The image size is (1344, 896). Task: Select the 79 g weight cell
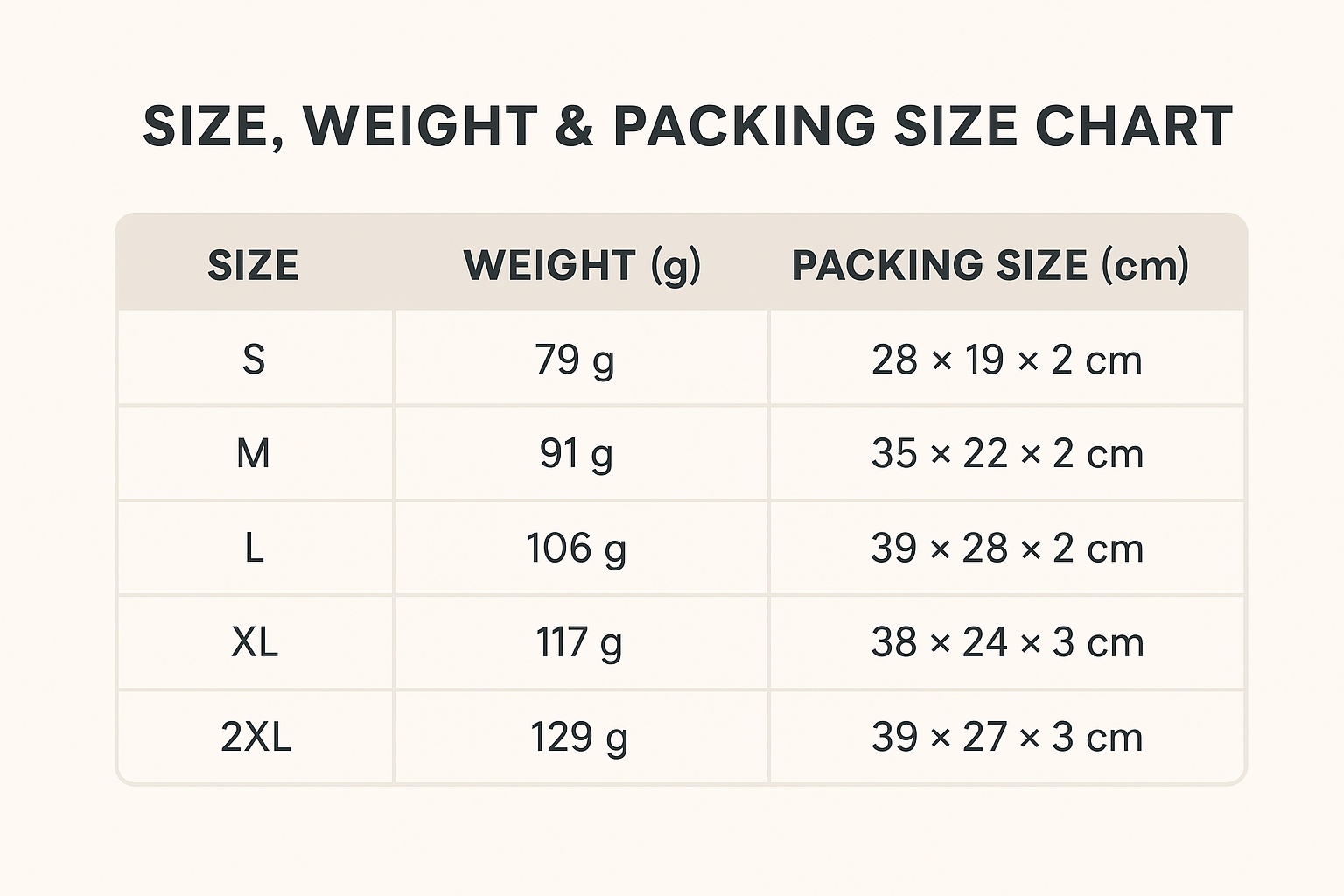pyautogui.click(x=575, y=360)
